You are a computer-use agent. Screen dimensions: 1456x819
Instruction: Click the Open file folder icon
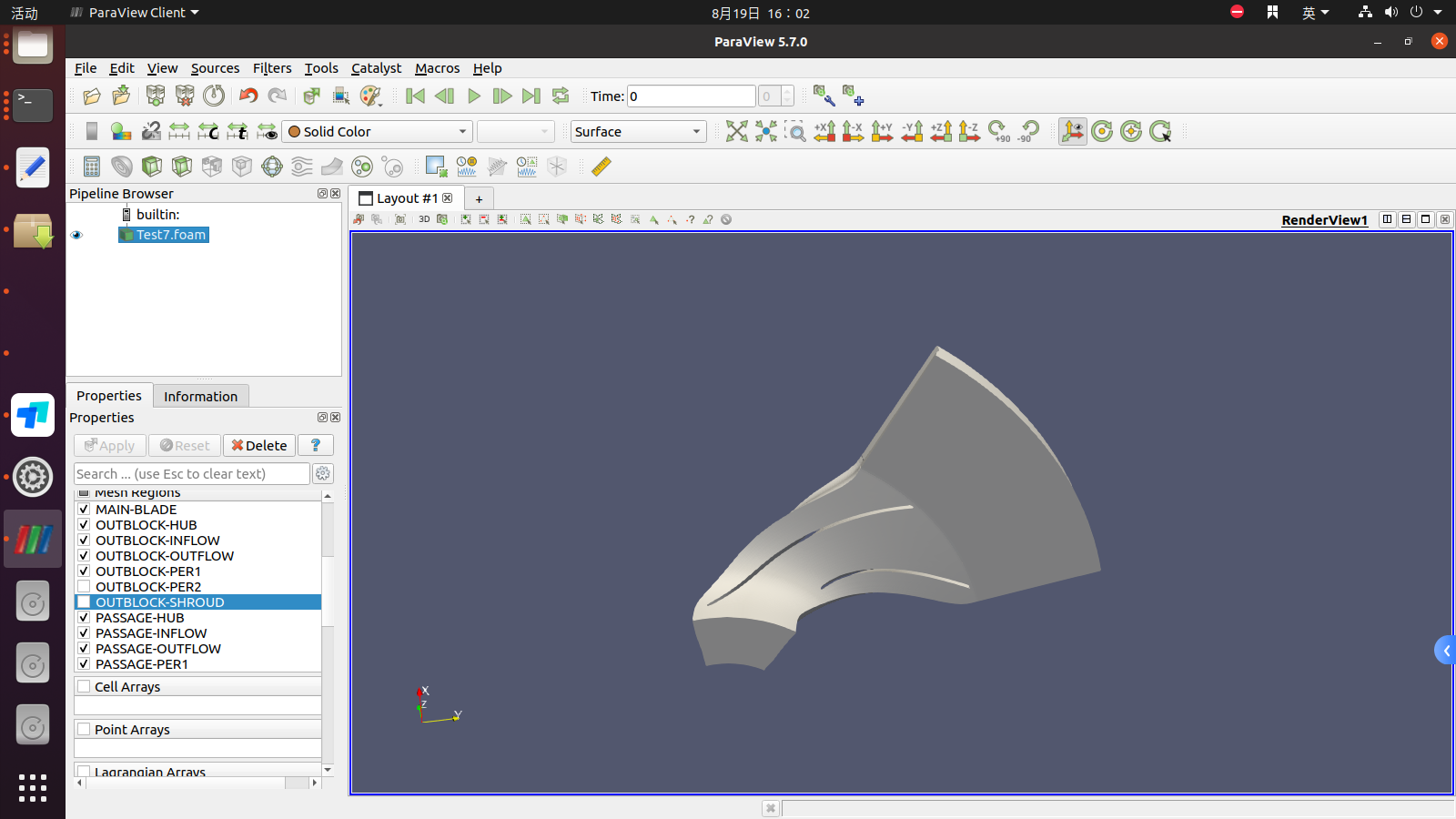pyautogui.click(x=92, y=96)
